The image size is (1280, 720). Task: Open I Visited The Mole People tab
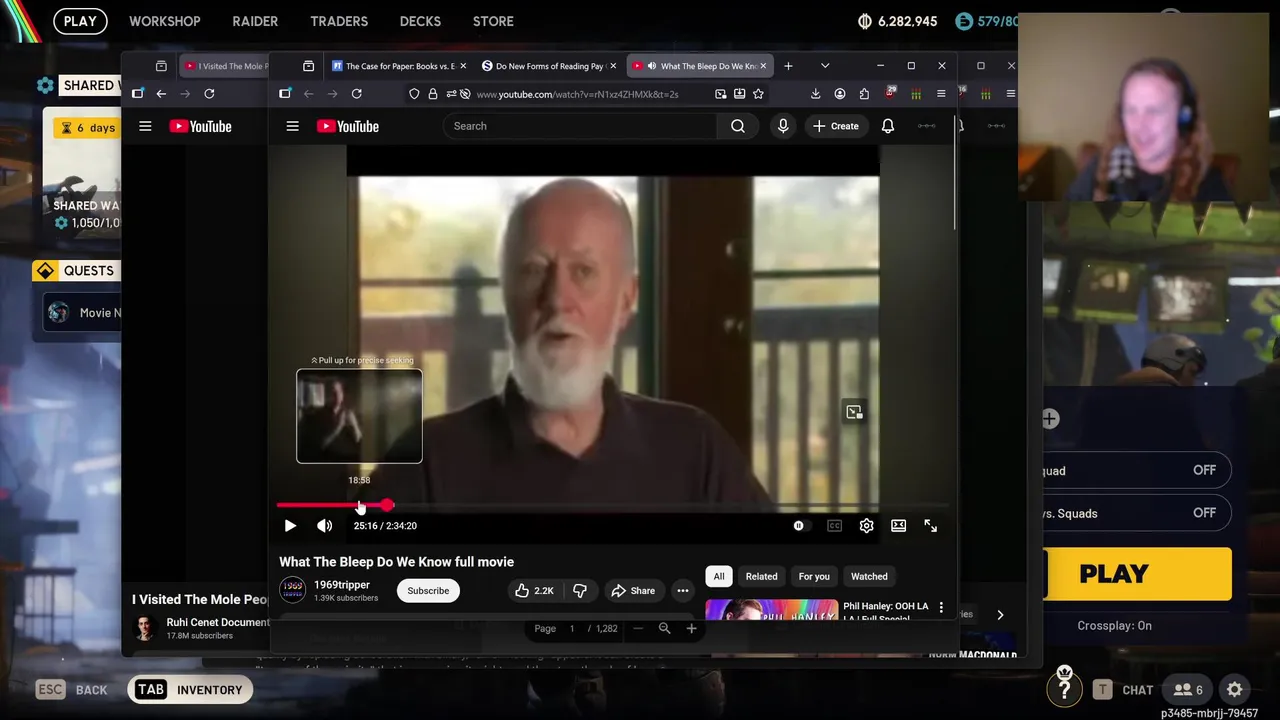[225, 66]
